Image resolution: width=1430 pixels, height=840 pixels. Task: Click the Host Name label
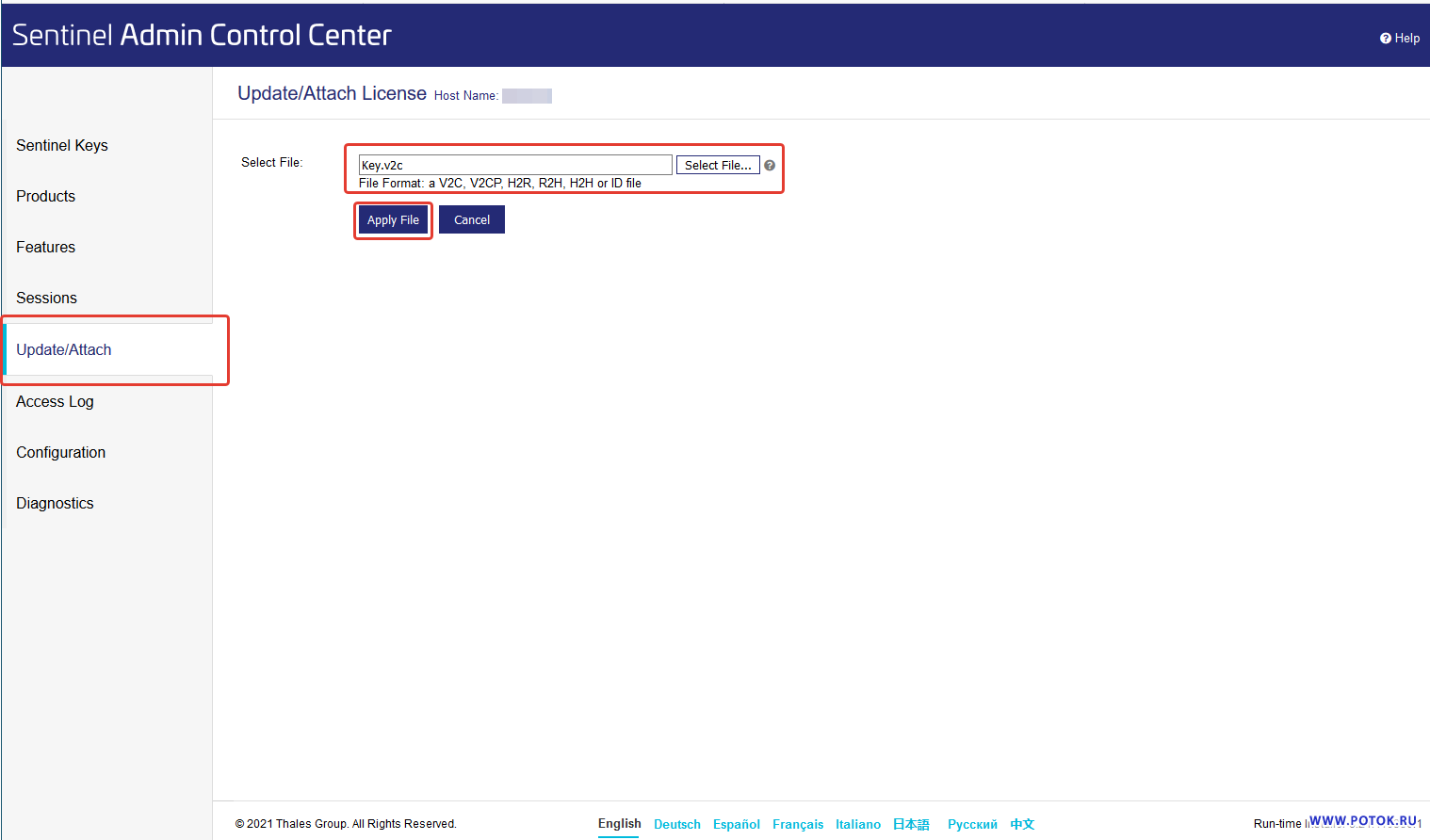click(466, 95)
